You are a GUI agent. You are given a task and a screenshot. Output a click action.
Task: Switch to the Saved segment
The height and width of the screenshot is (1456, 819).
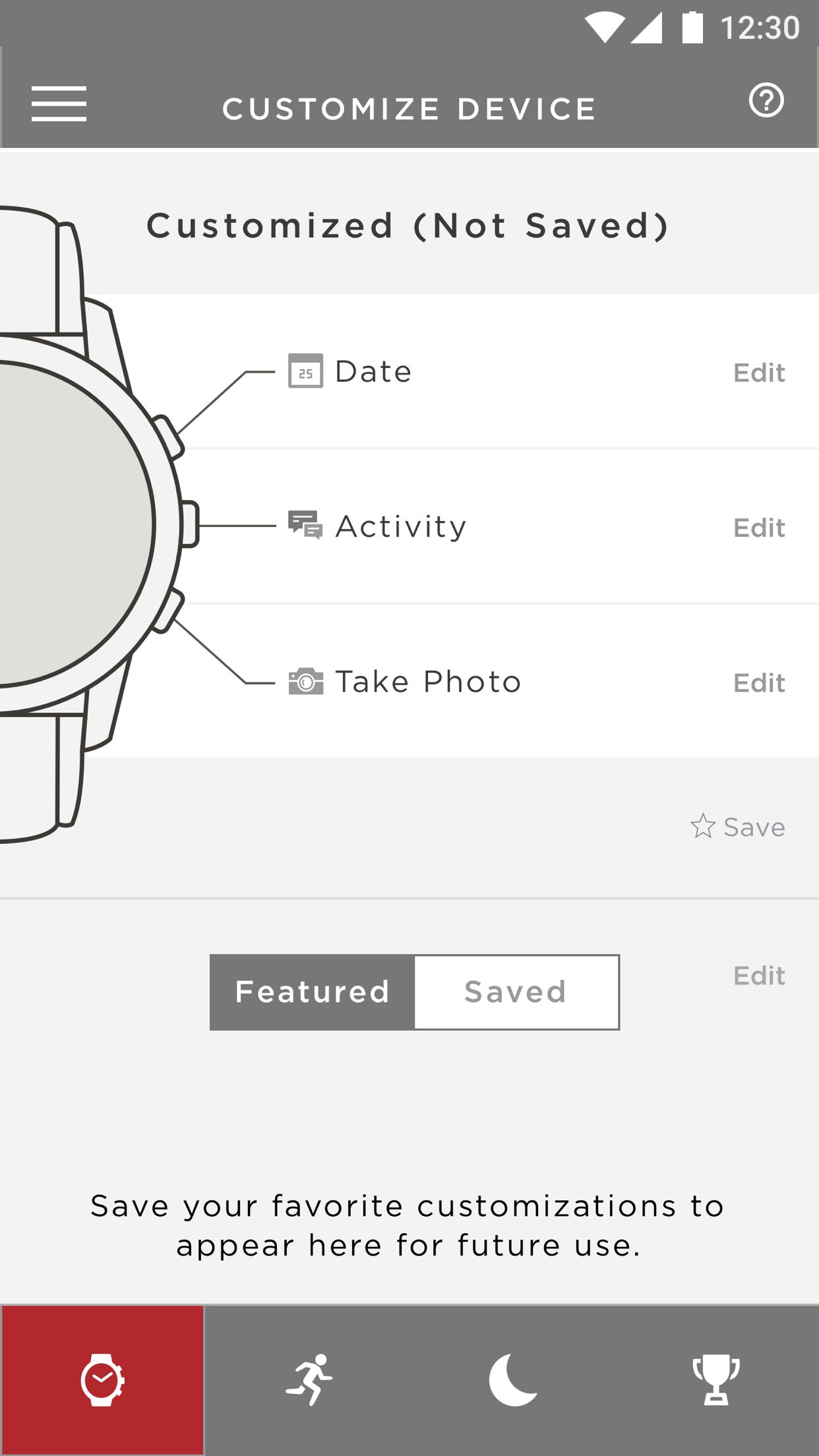[516, 992]
